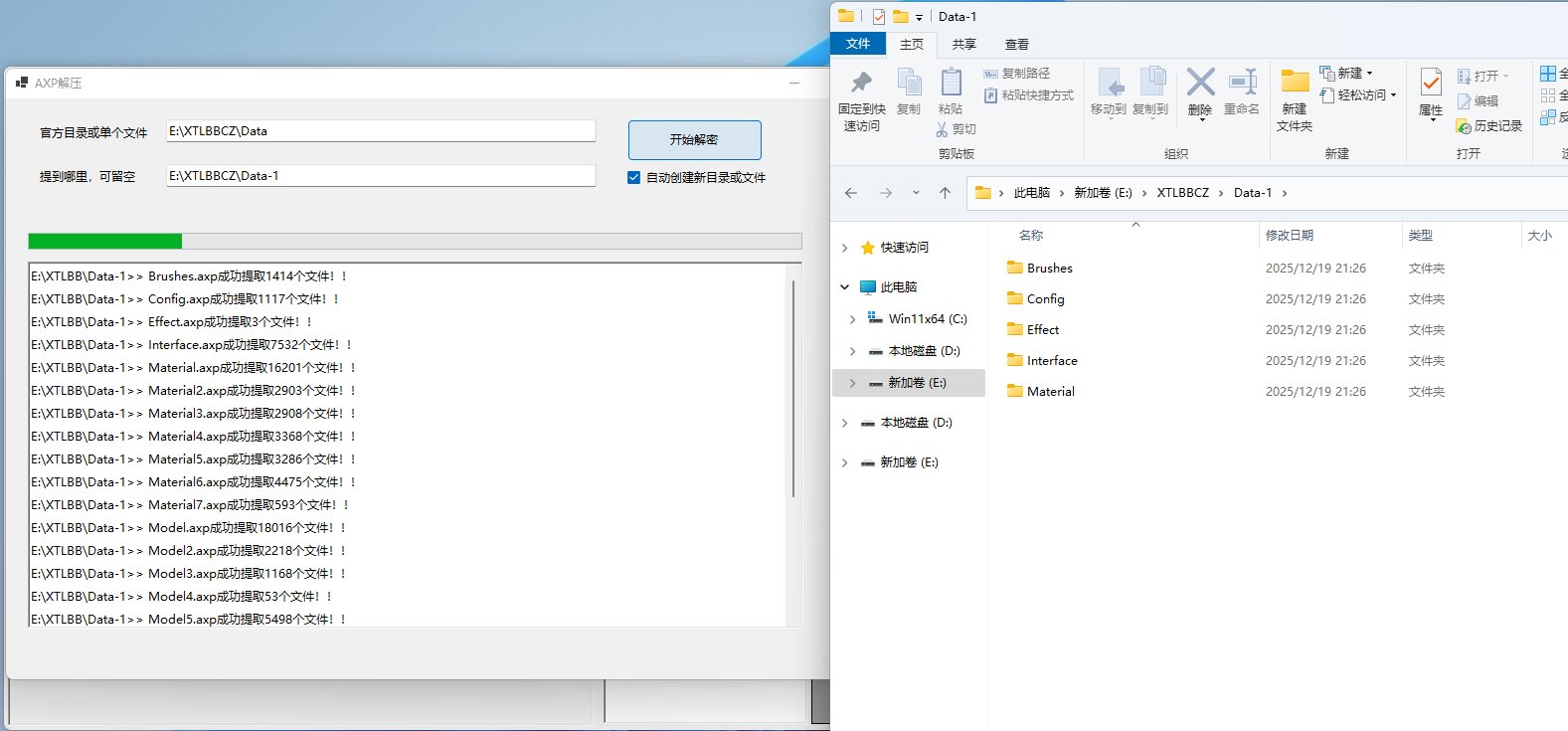Toggle auto-create directory checkbox
The height and width of the screenshot is (731, 1568).
tap(634, 177)
